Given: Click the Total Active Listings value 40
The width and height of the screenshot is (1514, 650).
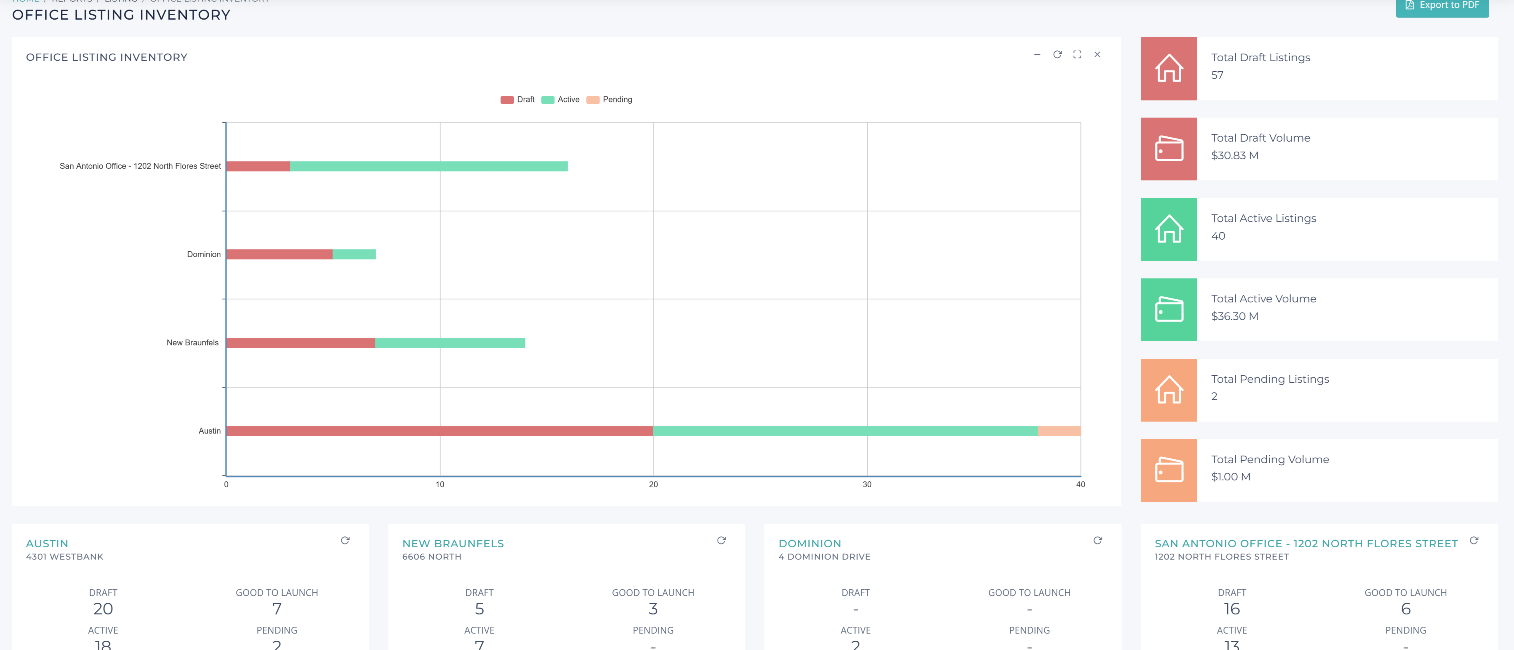Looking at the screenshot, I should [1218, 236].
